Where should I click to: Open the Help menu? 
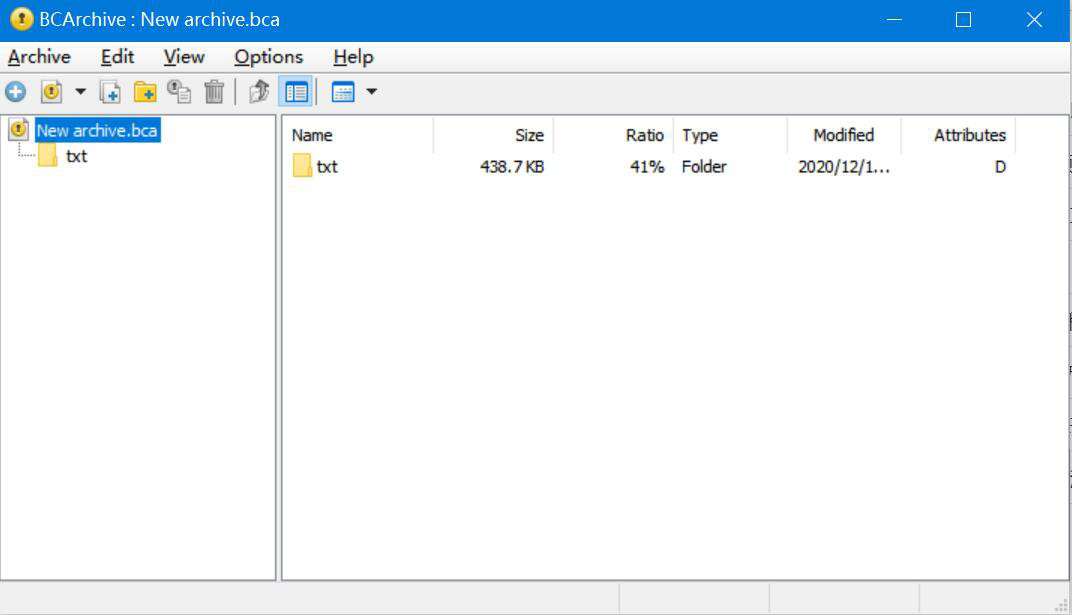click(x=353, y=57)
